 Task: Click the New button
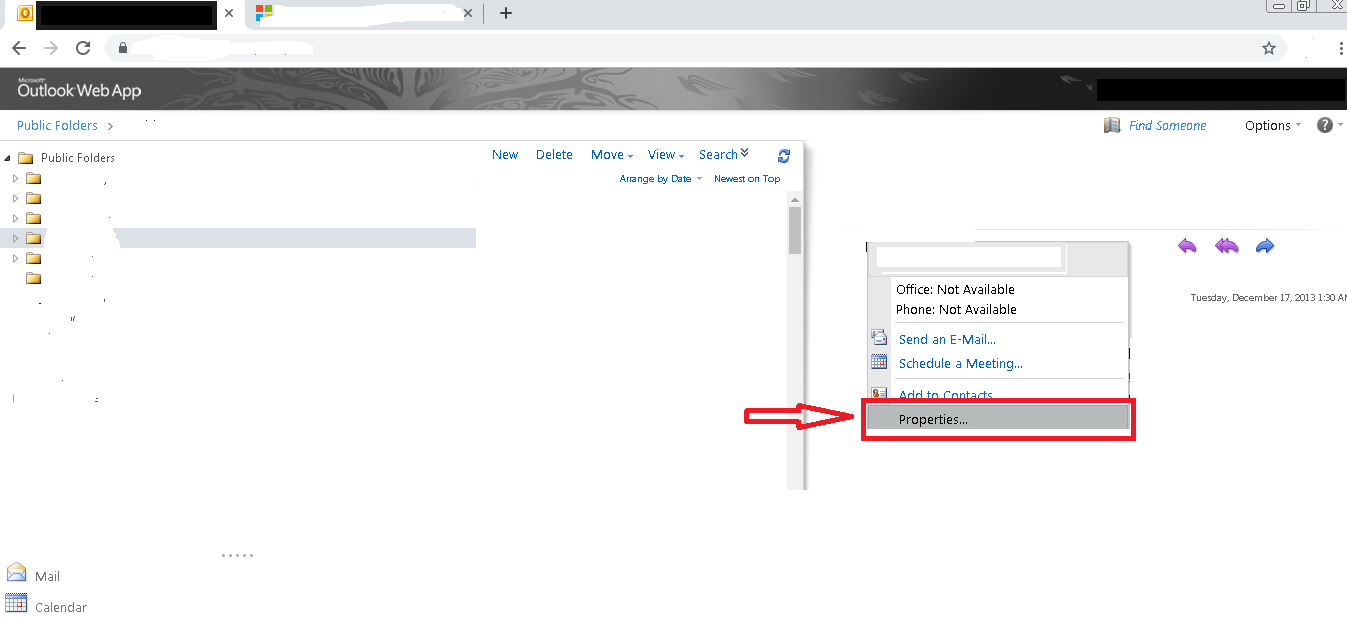coord(505,155)
